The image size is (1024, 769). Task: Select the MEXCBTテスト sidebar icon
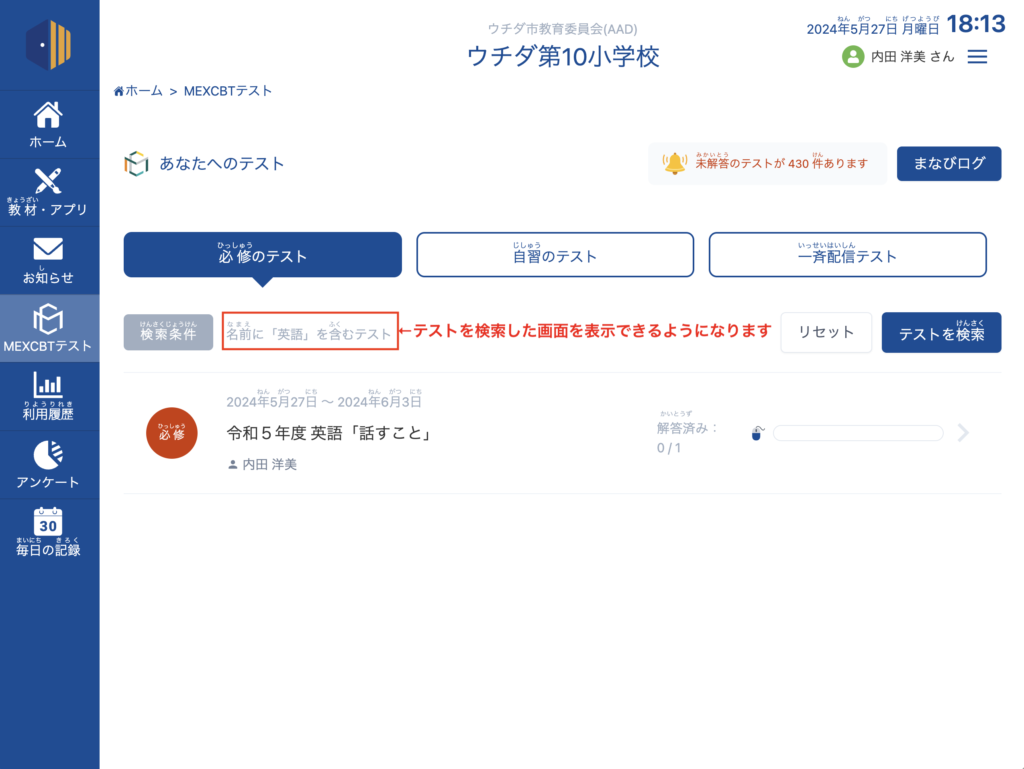point(48,318)
